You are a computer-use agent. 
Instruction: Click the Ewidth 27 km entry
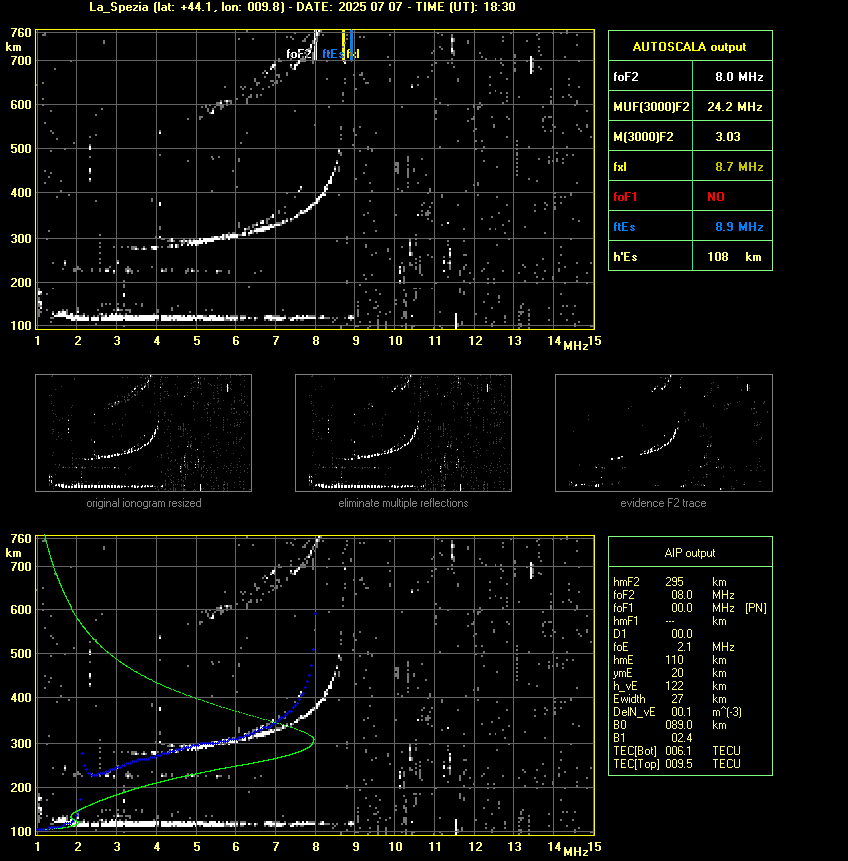(x=670, y=700)
